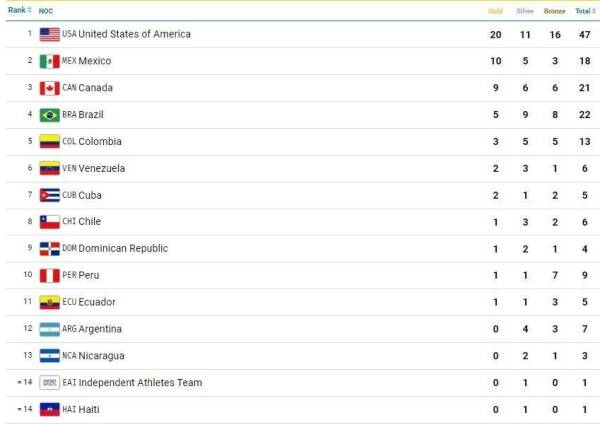Sort table by NOC column header
This screenshot has width=600, height=425.
[x=46, y=10]
